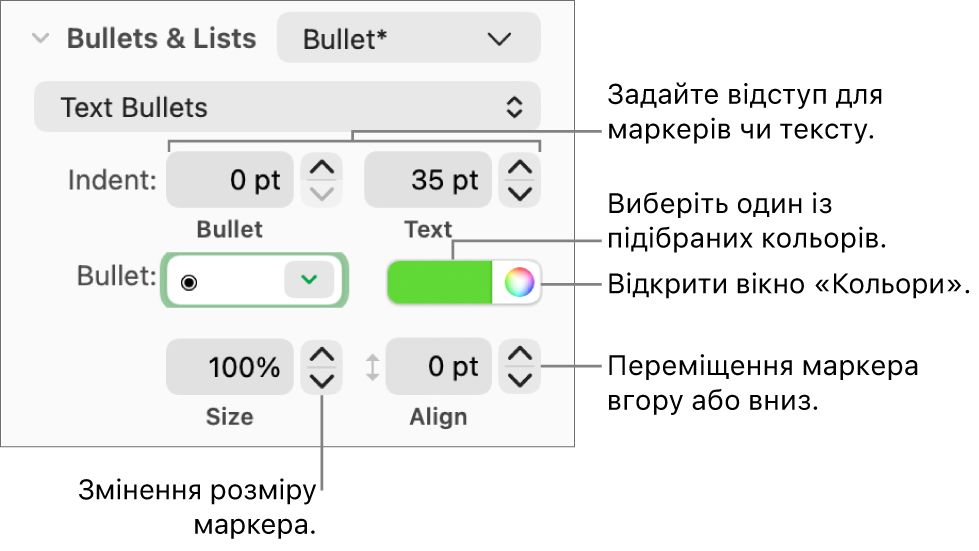The height and width of the screenshot is (551, 979).
Task: Click the bullet character glyph box
Action: [x=225, y=282]
